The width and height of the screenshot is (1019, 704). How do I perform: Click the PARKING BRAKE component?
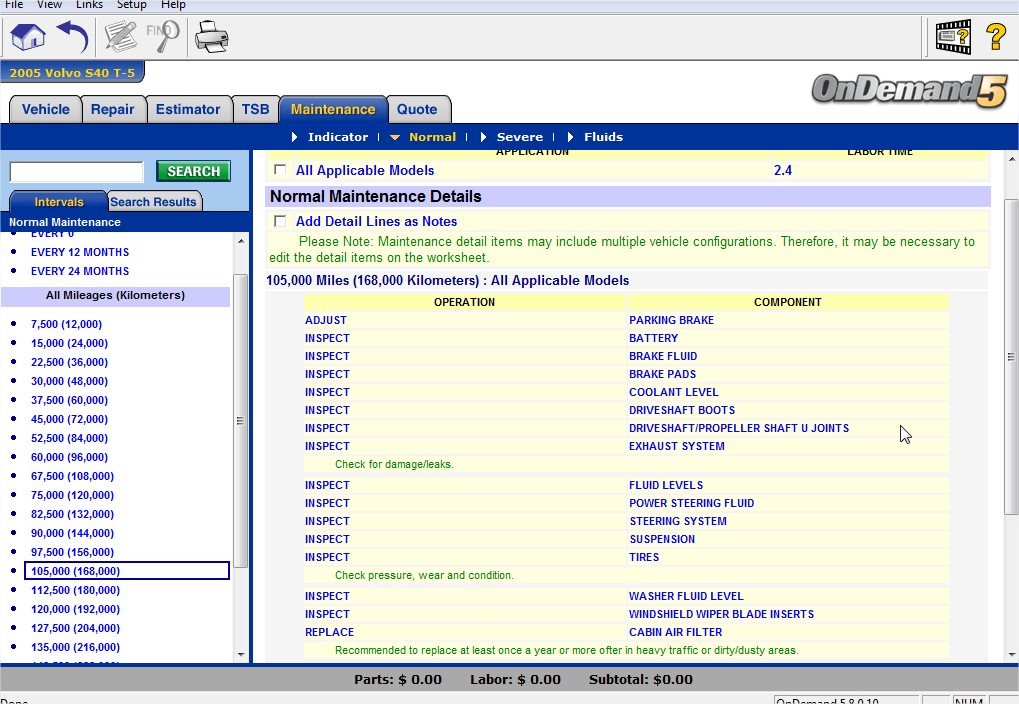coord(671,320)
